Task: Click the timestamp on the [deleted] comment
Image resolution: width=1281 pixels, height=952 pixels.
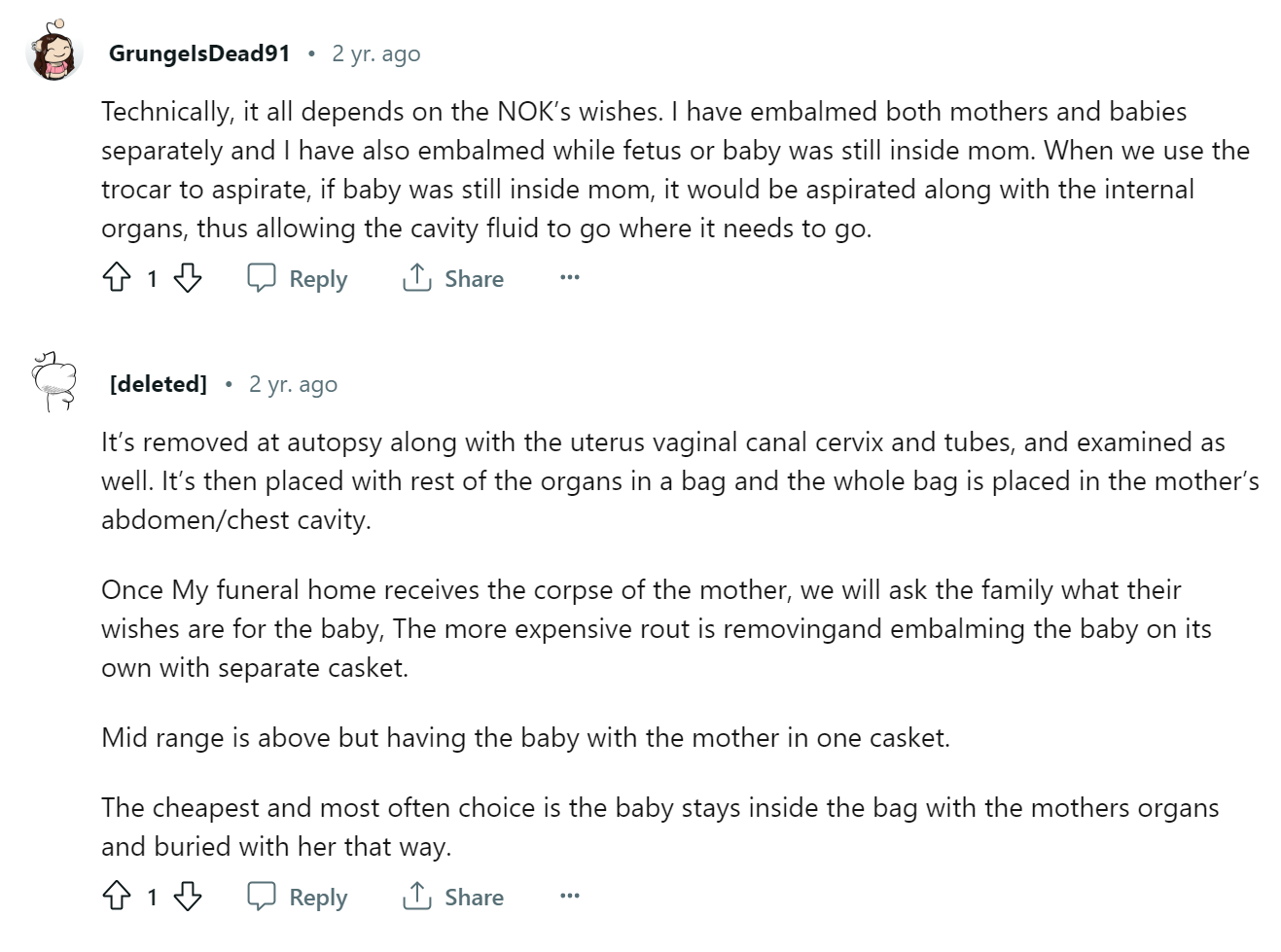Action: 293,384
